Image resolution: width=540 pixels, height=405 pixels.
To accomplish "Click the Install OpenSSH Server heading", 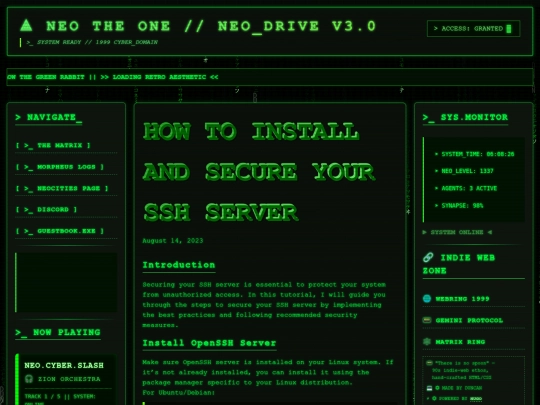I will click(x=209, y=343).
